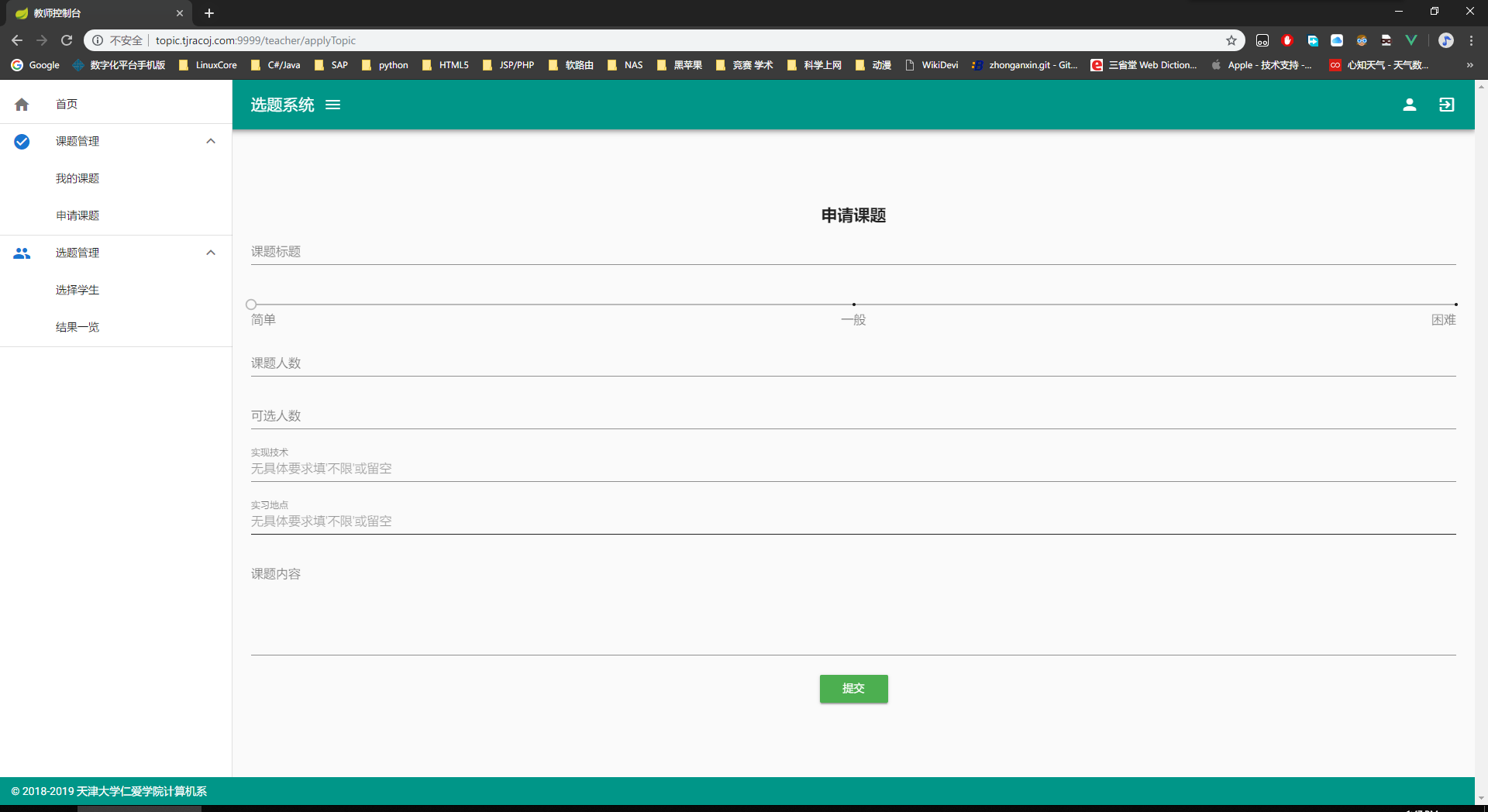Collapse the 课题管理 group chevron

(x=211, y=141)
